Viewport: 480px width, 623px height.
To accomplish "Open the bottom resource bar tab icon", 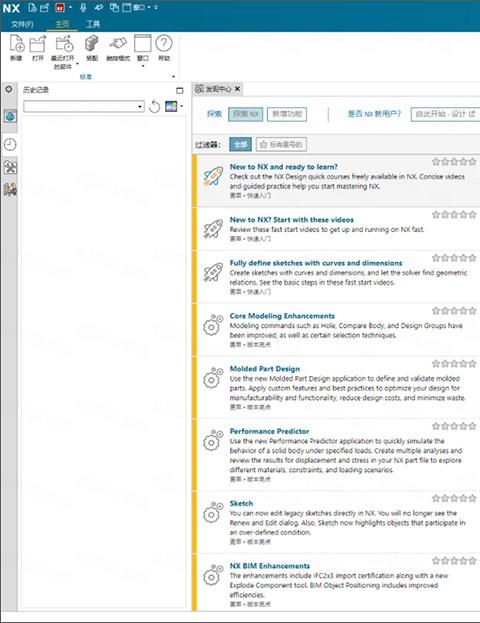I will point(10,189).
